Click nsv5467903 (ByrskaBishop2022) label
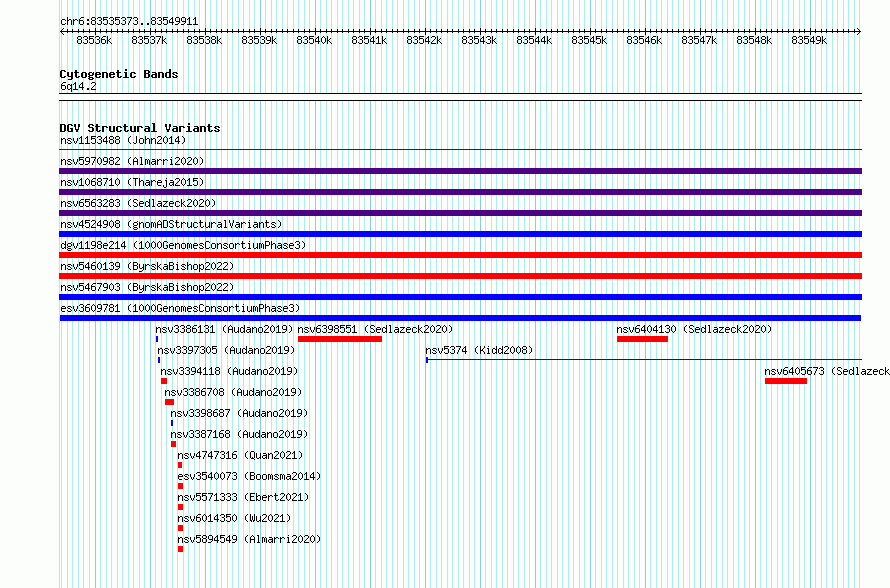The image size is (890, 588). [147, 287]
